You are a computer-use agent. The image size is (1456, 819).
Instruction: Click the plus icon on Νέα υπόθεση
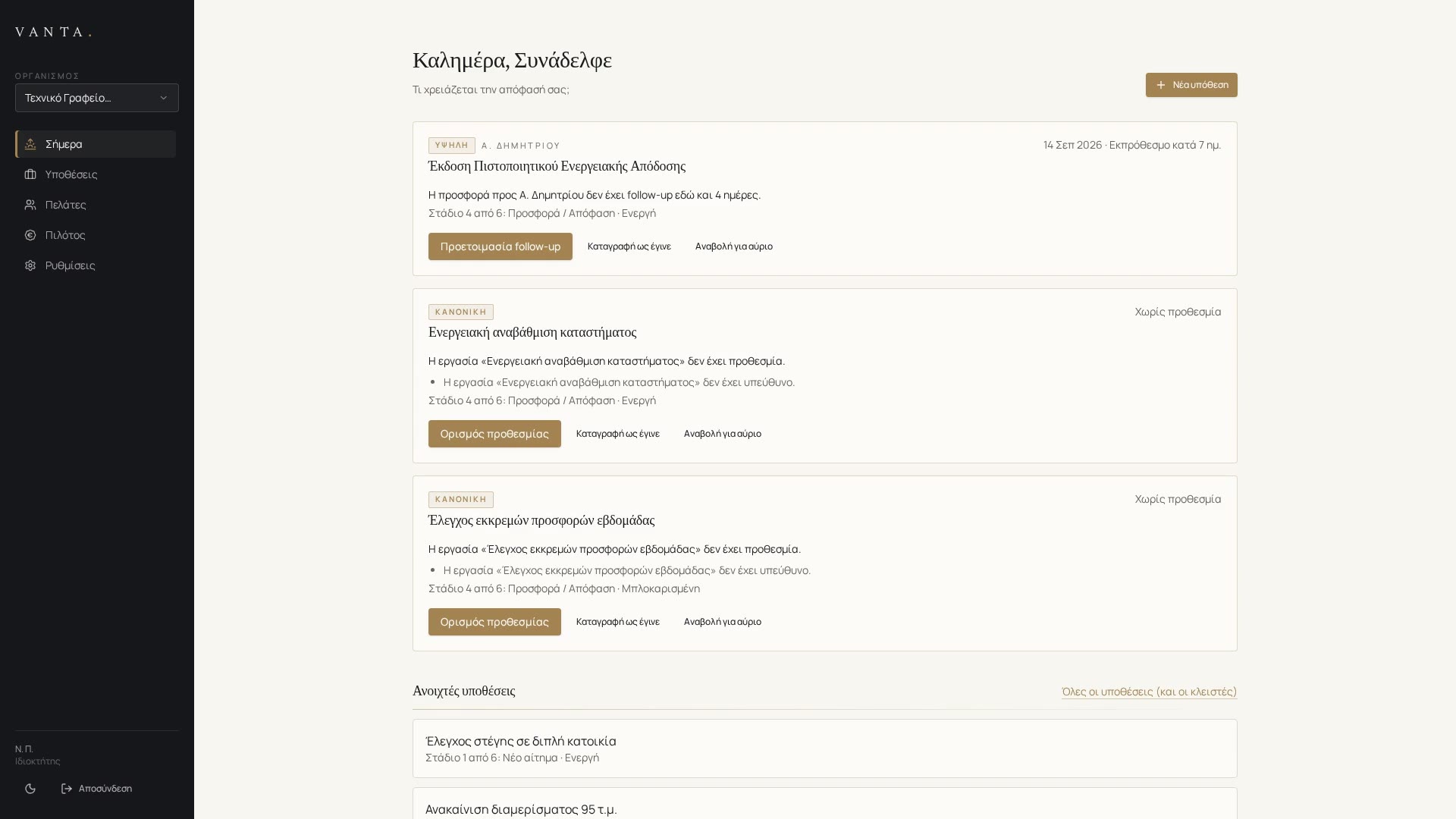pyautogui.click(x=1160, y=85)
